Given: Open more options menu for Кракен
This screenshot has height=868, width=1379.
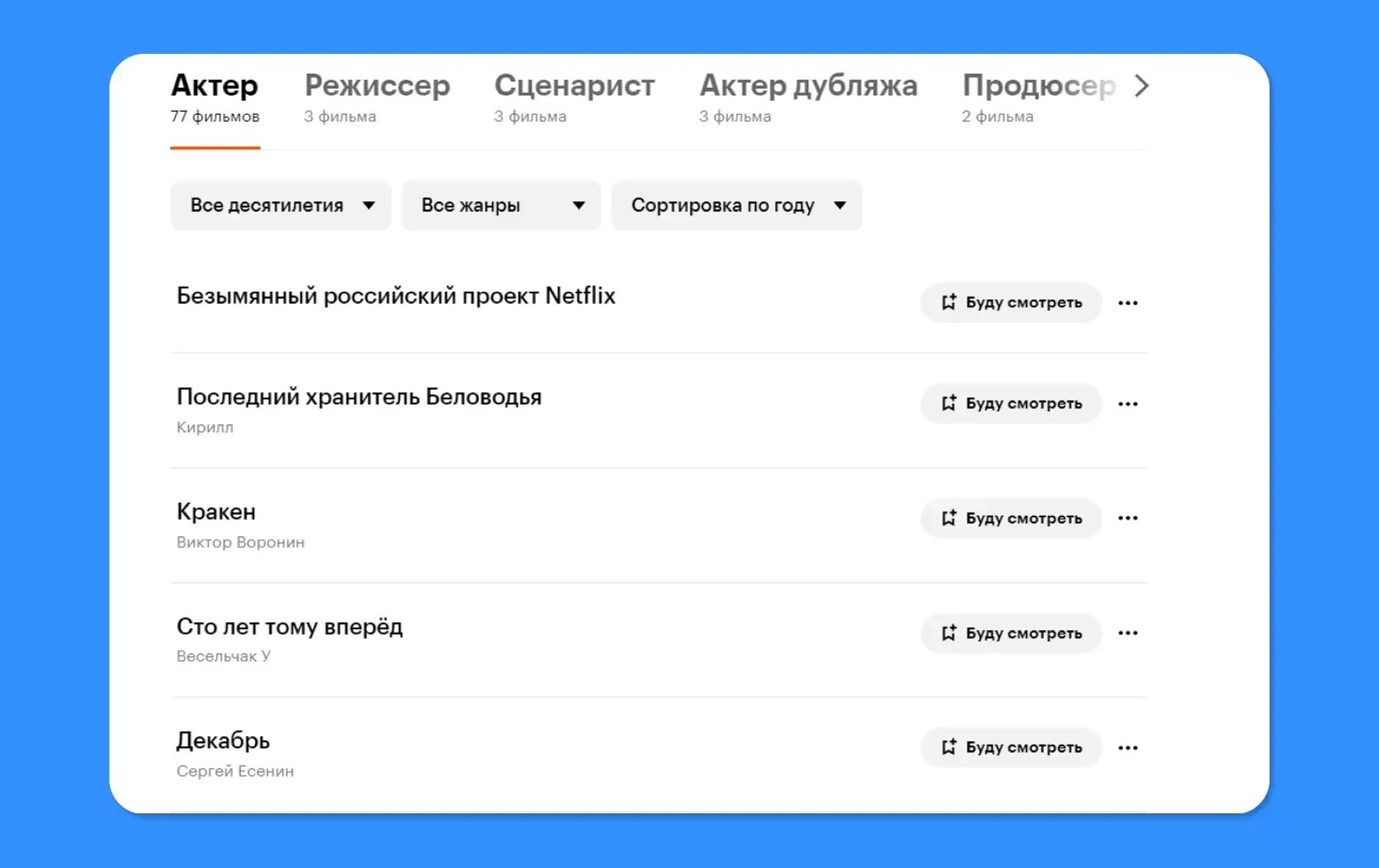Looking at the screenshot, I should pos(1128,518).
